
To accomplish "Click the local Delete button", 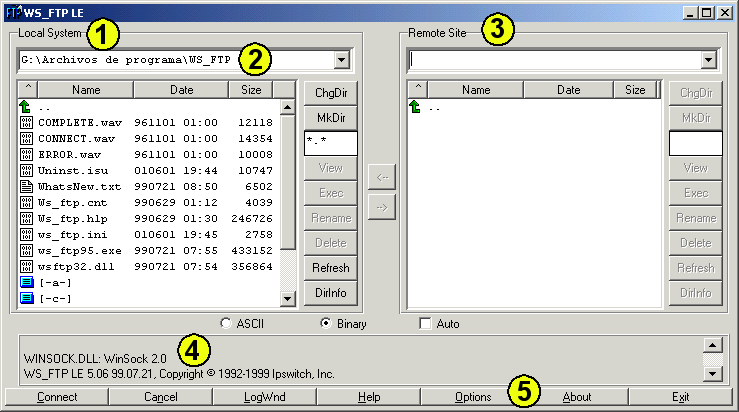I will tap(331, 243).
